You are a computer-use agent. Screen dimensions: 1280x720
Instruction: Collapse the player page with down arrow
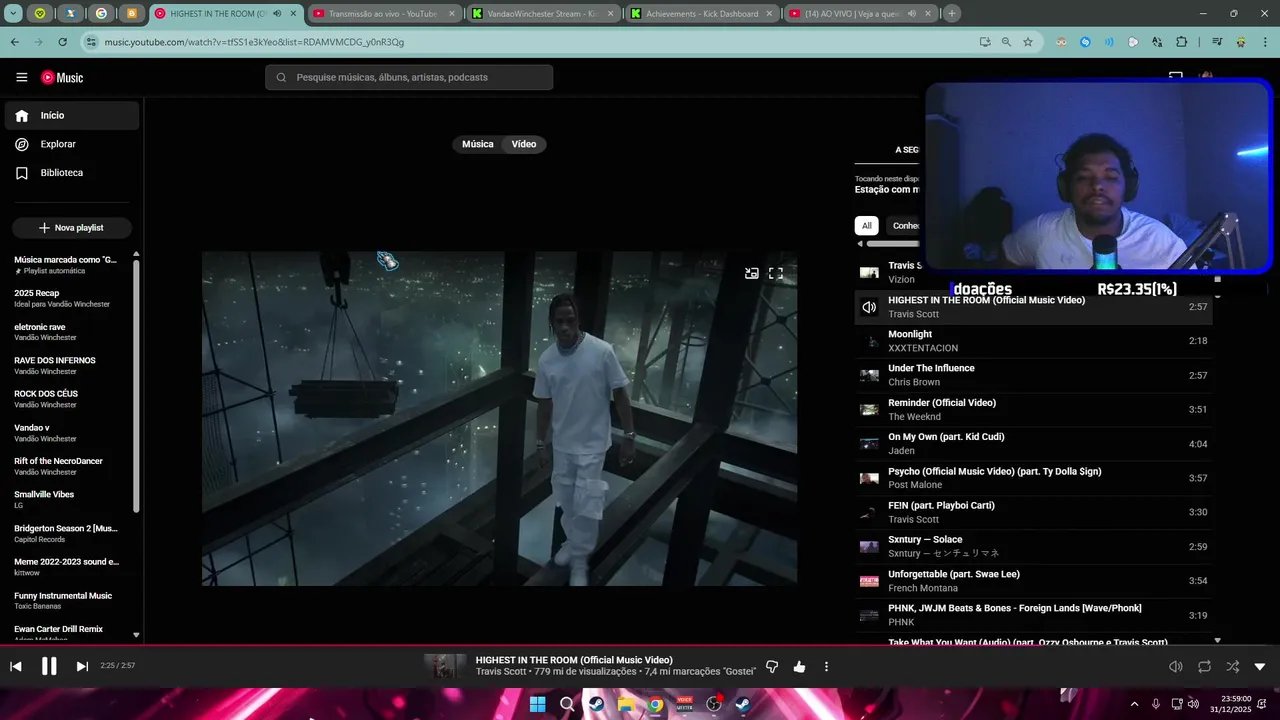point(1260,667)
